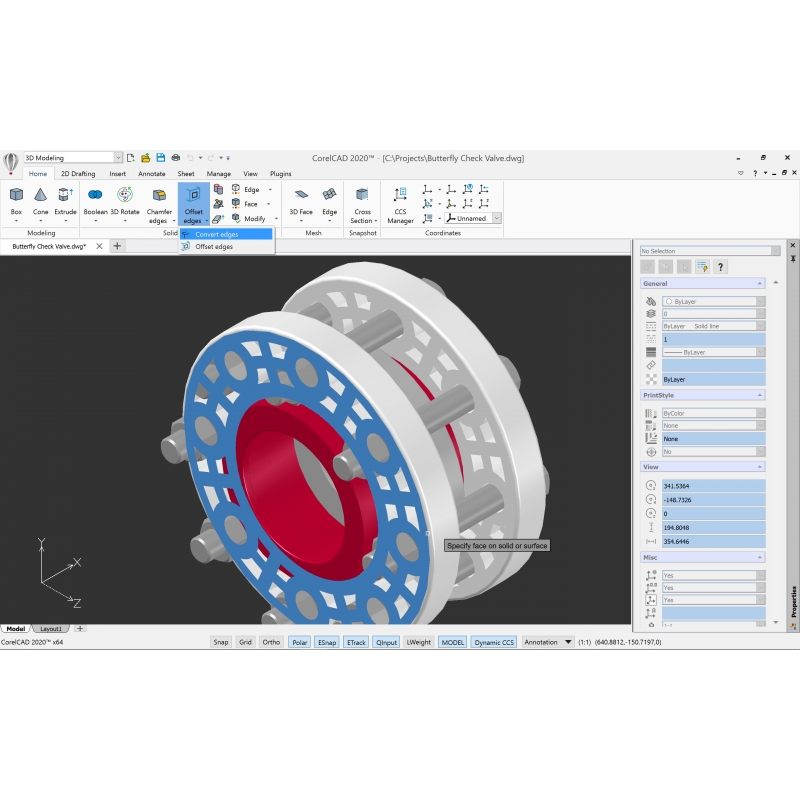
Task: Activate the 3D Rotate tool
Action: (125, 202)
